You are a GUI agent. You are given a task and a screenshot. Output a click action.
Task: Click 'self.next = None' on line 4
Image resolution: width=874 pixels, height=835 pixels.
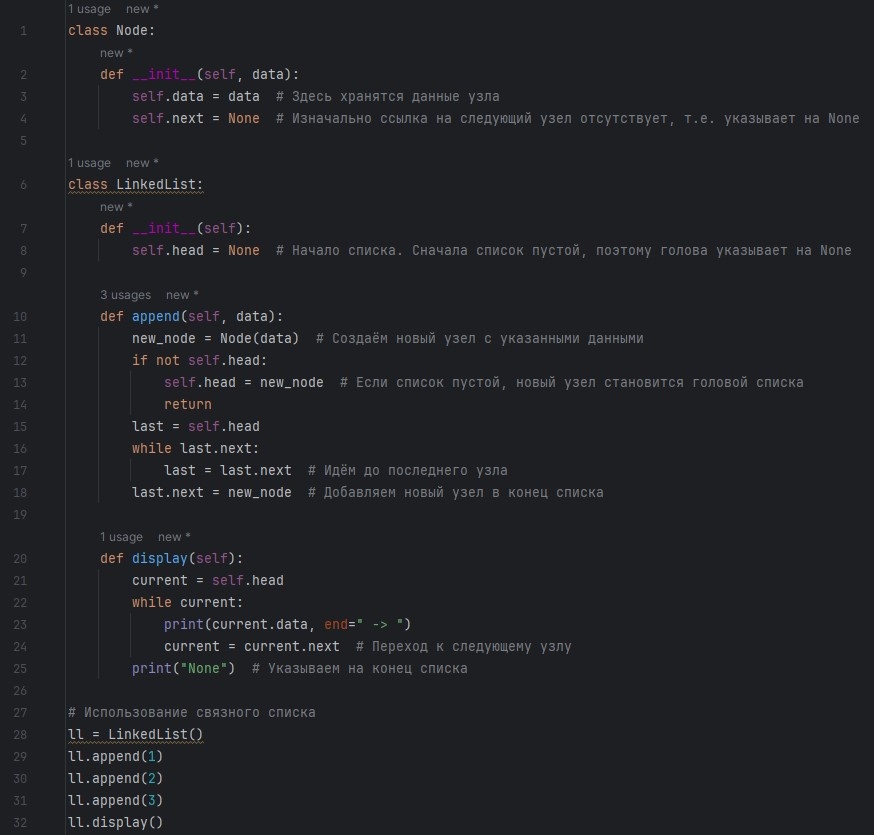196,119
